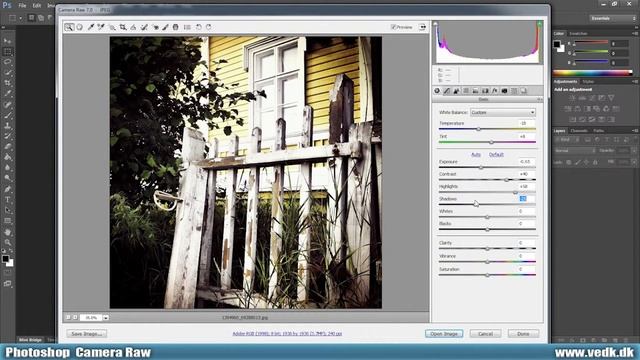The height and width of the screenshot is (360, 640).
Task: Open the Color panel options menu
Action: [635, 33]
